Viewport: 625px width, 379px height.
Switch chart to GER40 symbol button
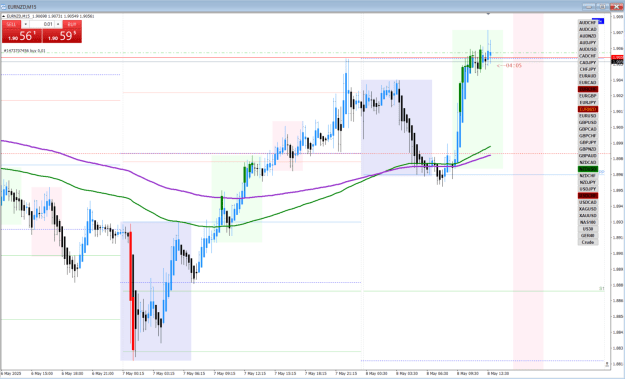[588, 236]
